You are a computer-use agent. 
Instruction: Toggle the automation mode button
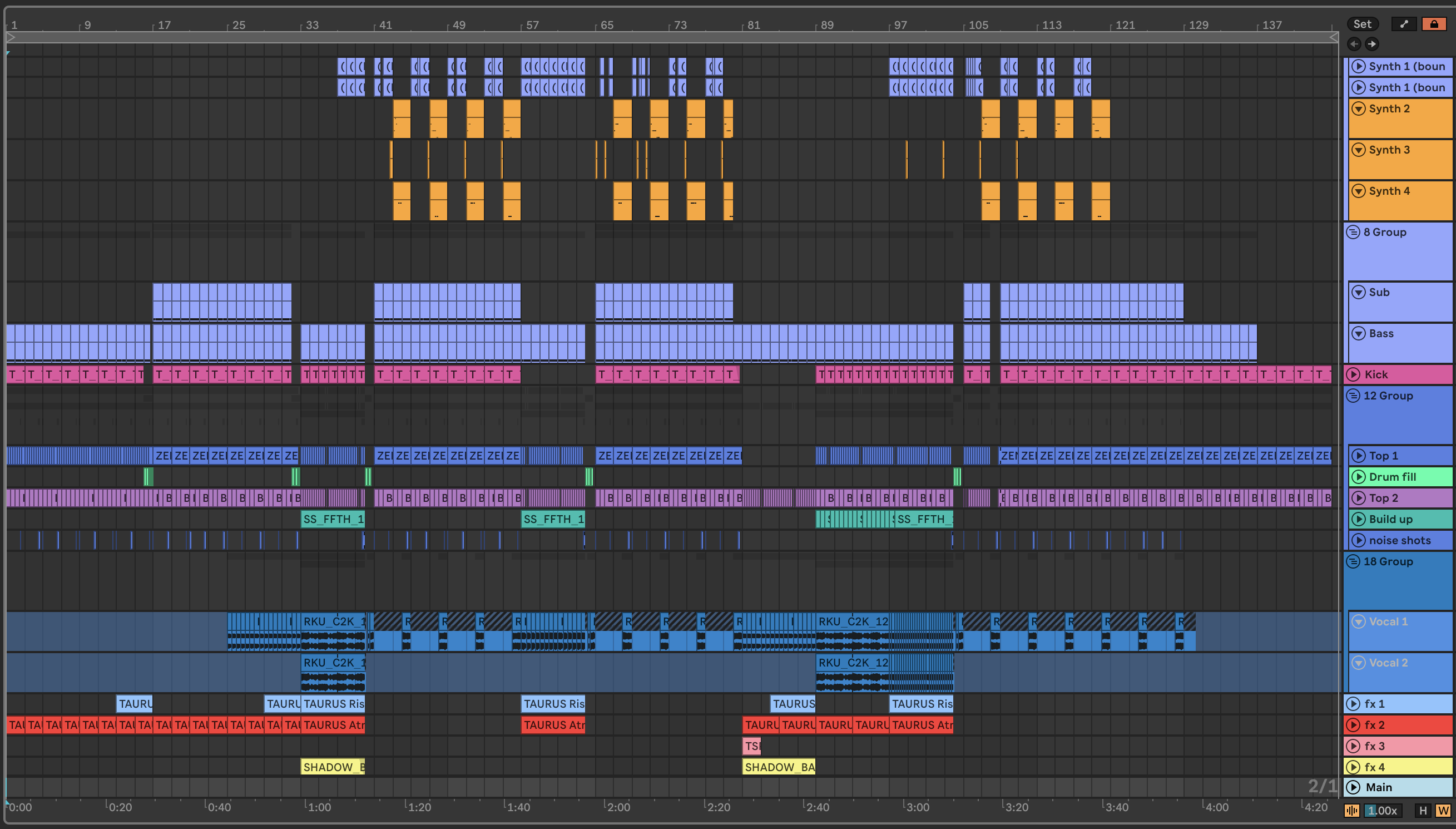(x=1404, y=24)
